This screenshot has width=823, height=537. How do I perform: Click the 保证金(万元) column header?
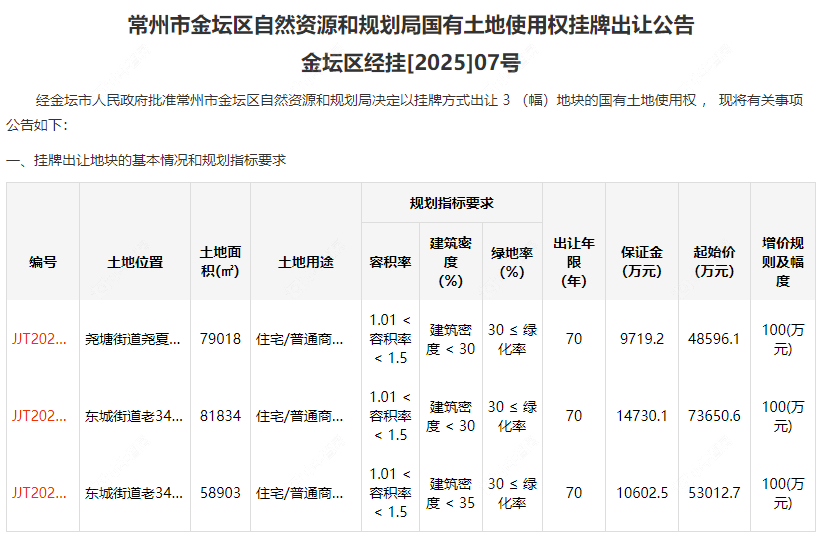pos(641,262)
